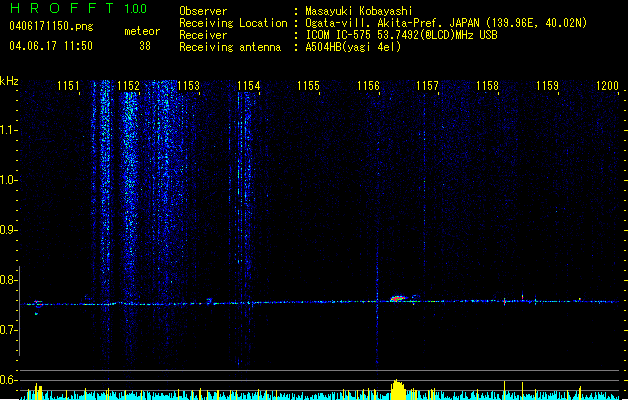Click the small meteor echo near 1151 start
The image size is (629, 400).
(x=37, y=304)
